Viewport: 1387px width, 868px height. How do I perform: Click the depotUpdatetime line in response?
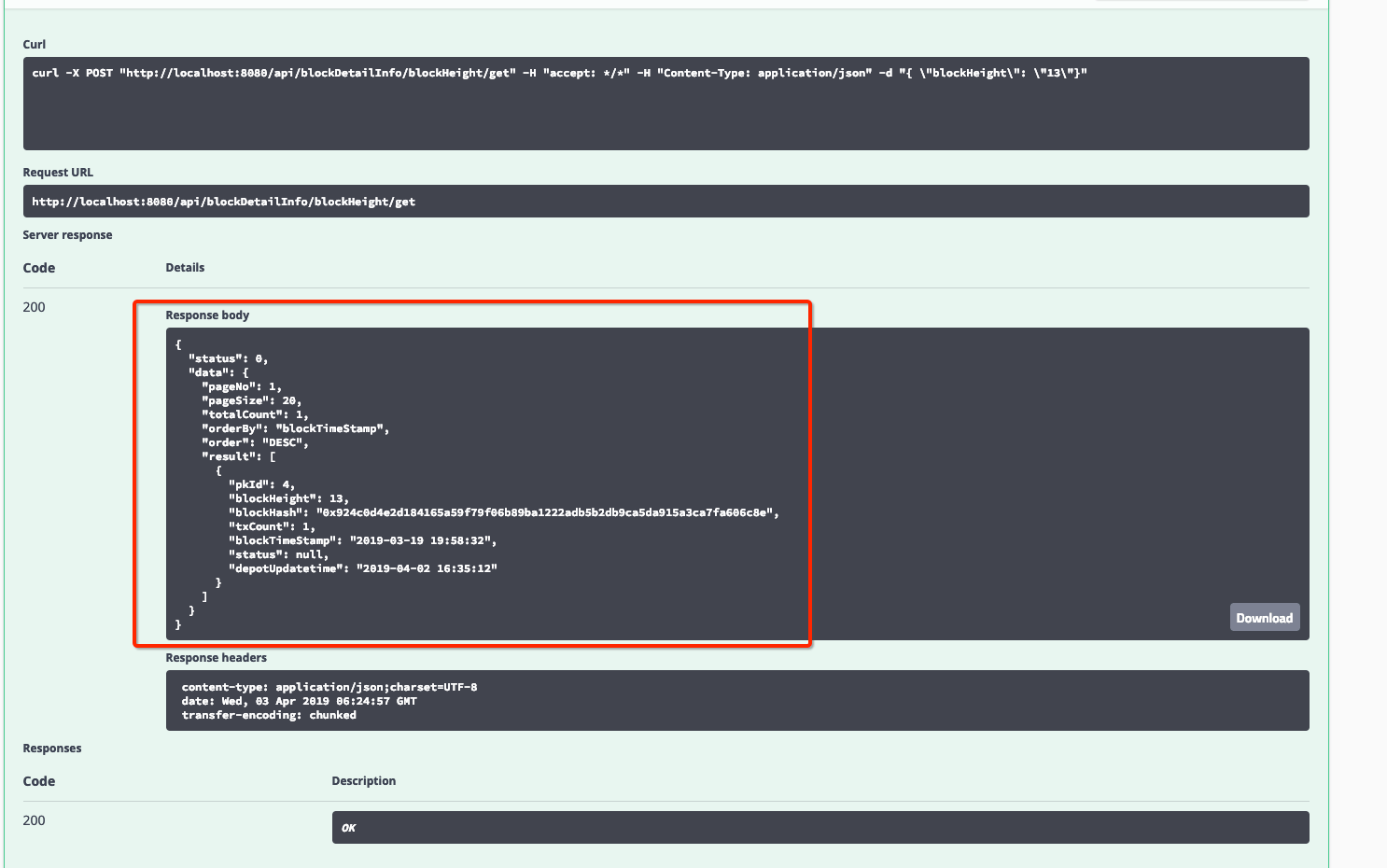point(362,568)
